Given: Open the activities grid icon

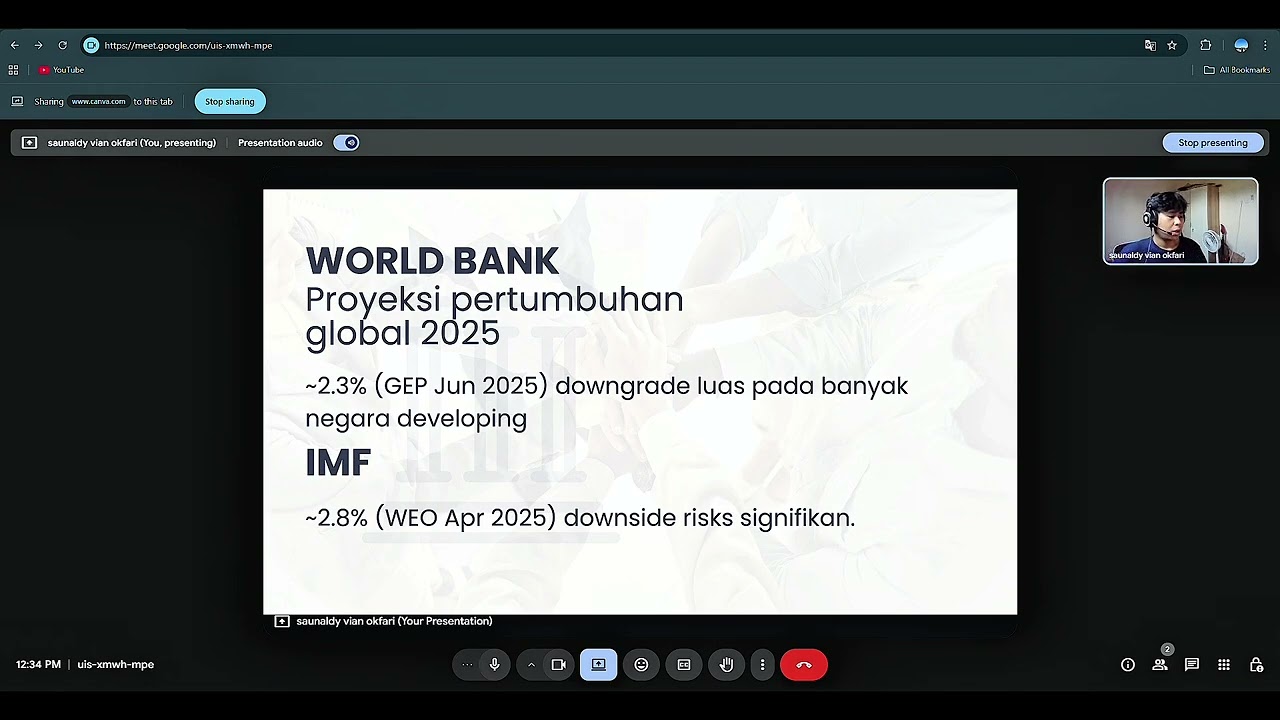Looking at the screenshot, I should (x=1224, y=665).
